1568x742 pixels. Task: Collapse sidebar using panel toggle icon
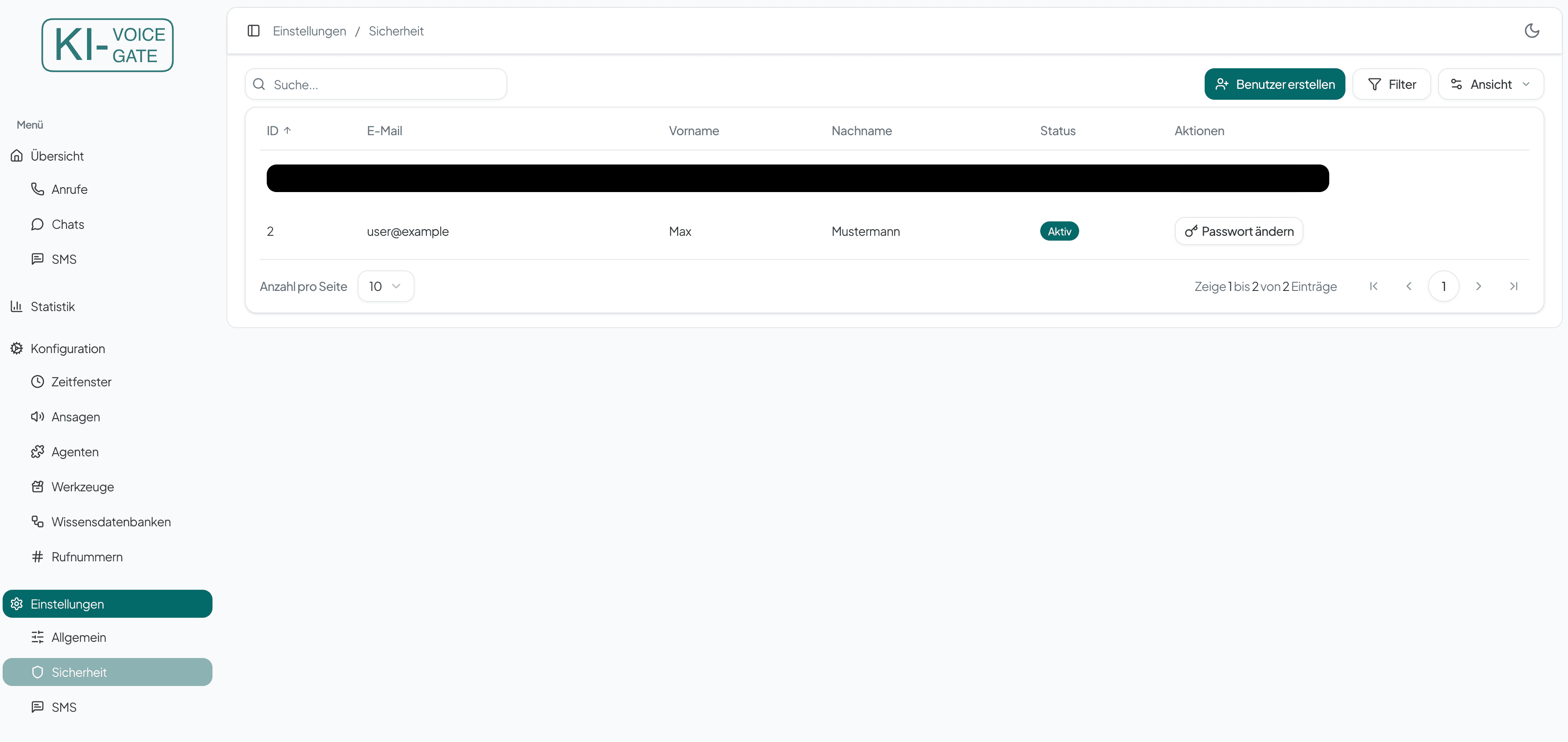click(x=254, y=31)
